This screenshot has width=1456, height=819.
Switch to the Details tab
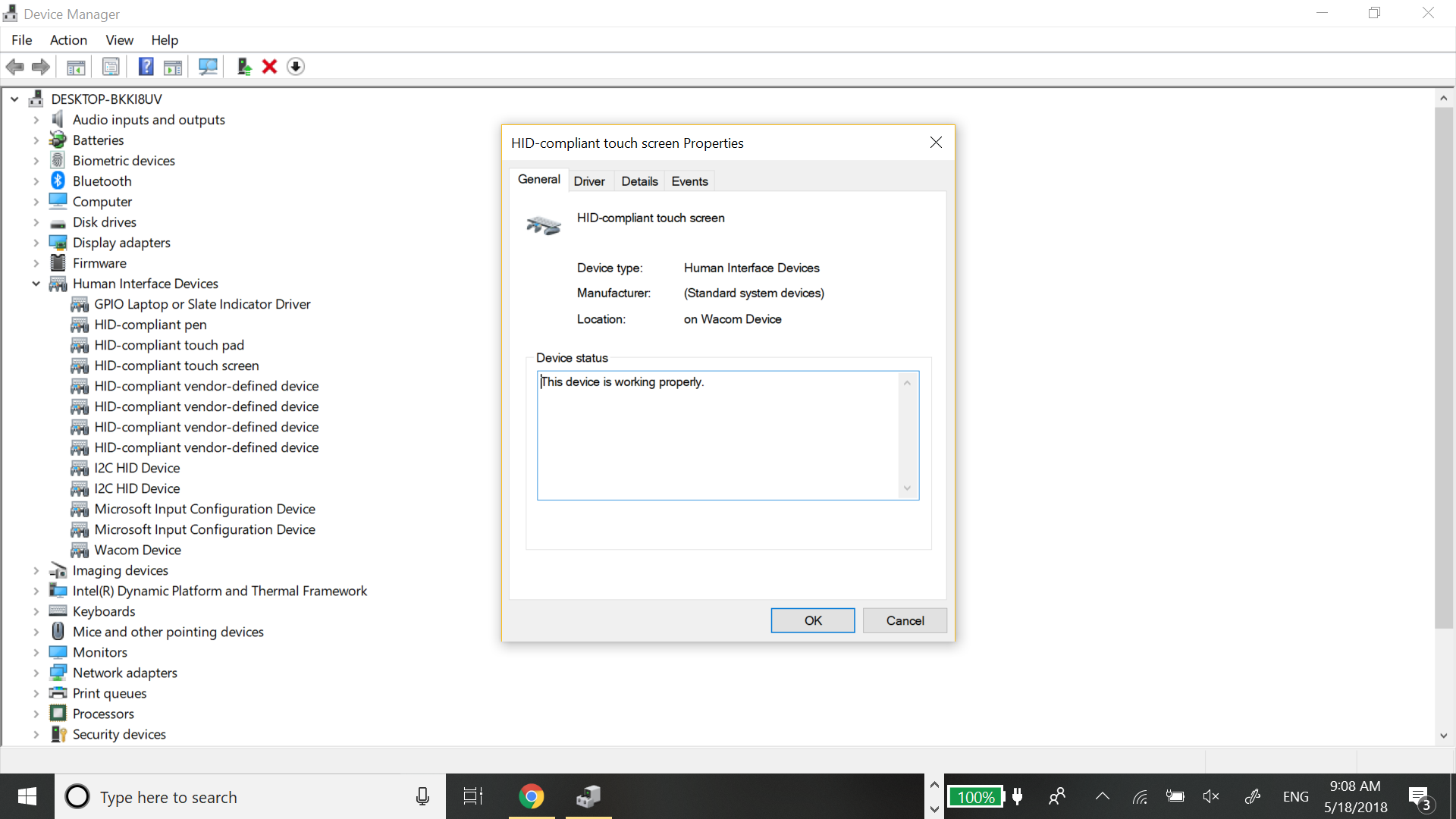click(x=639, y=181)
